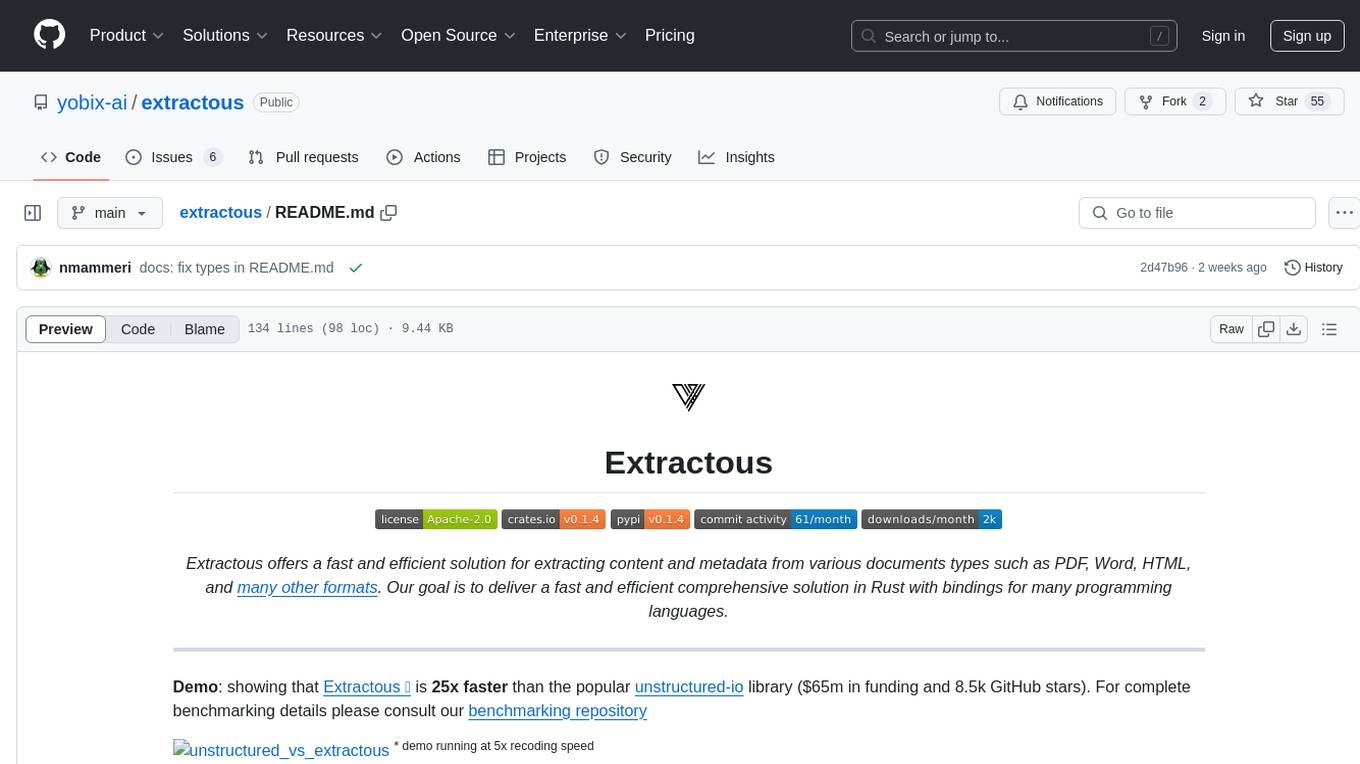Click the pypi v0.1.4 badge
Viewport: 1360px width, 764px height.
click(x=650, y=519)
